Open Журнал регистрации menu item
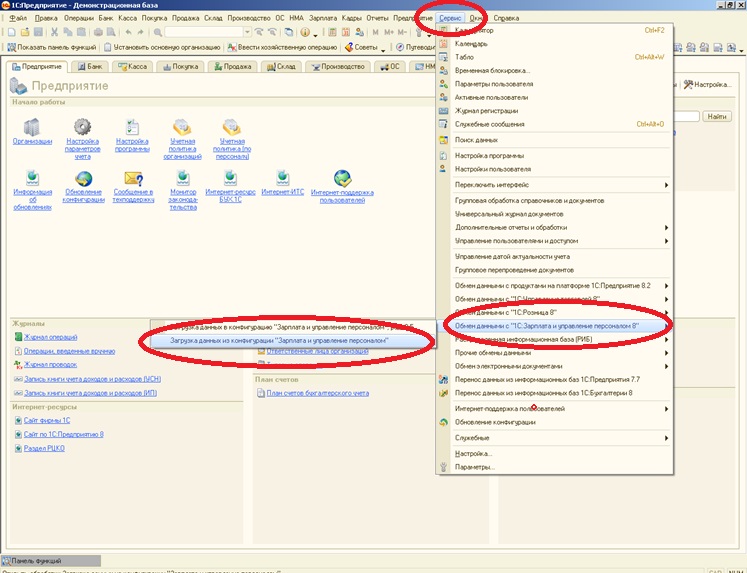Screen dimensions: 747x573 coord(555,111)
